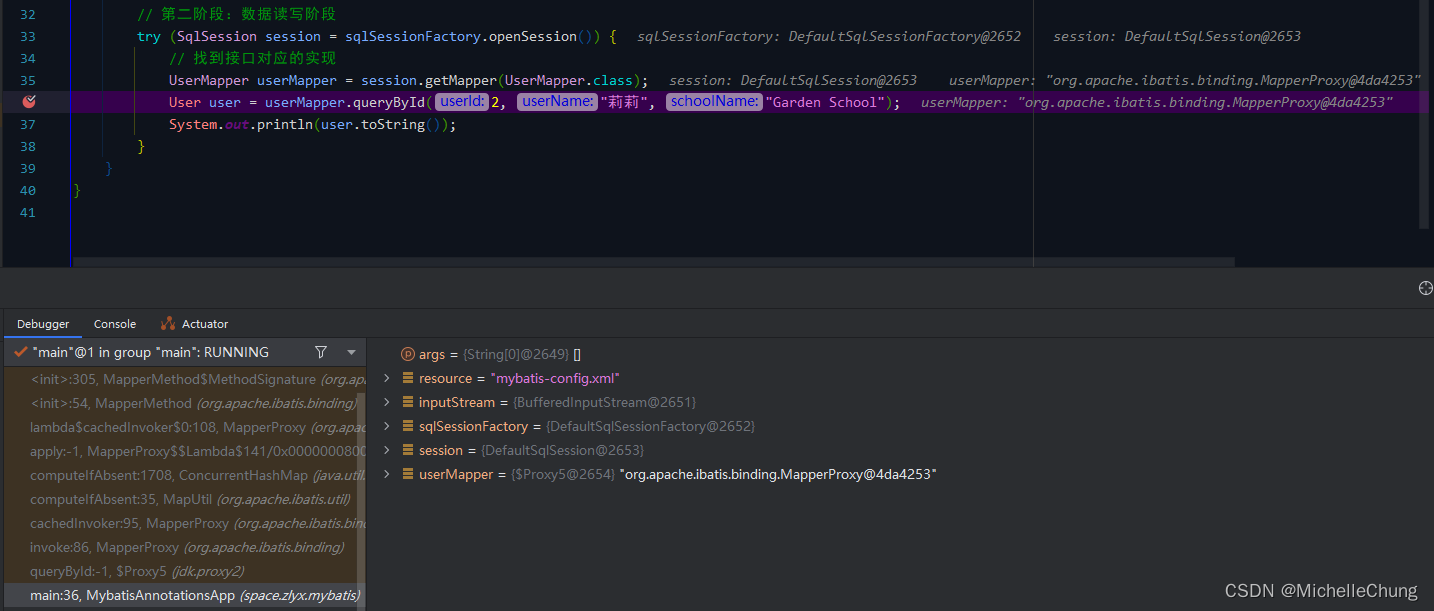Select frame lambda$cachedInvoker$0:108
Screen dimensions: 1434x611
[x=180, y=427]
